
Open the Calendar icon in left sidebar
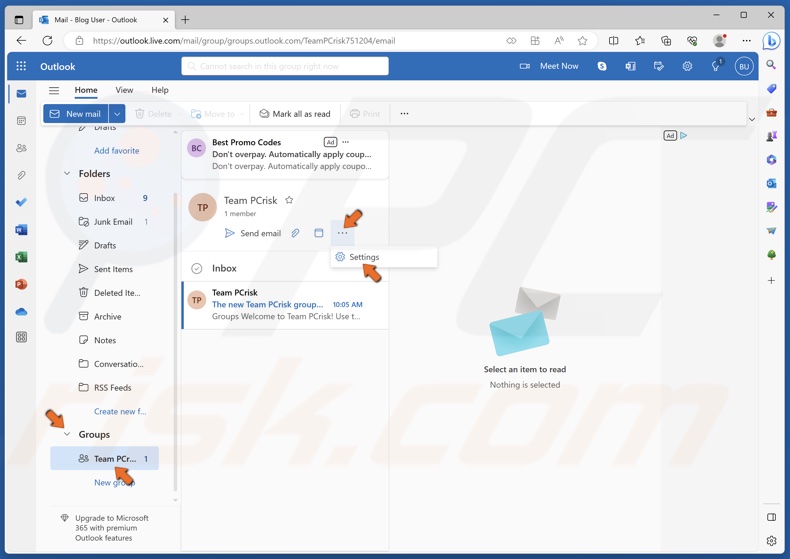[21, 121]
